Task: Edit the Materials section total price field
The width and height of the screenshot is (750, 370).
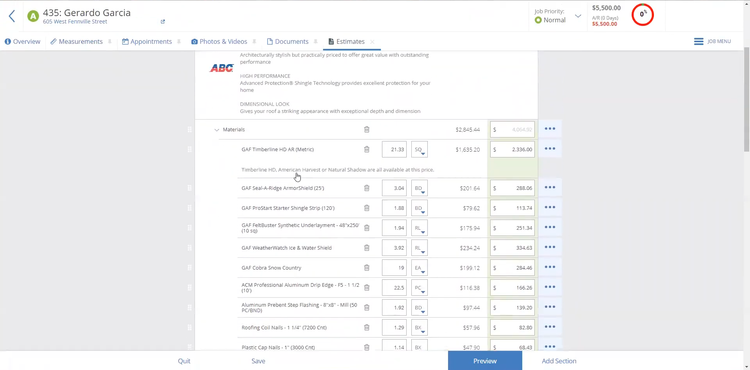Action: click(512, 130)
